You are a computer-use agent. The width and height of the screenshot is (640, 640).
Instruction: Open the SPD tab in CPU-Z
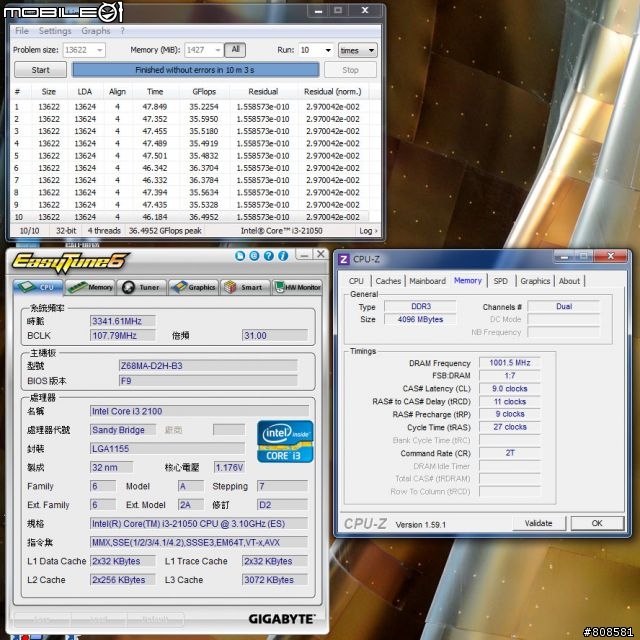[x=501, y=281]
